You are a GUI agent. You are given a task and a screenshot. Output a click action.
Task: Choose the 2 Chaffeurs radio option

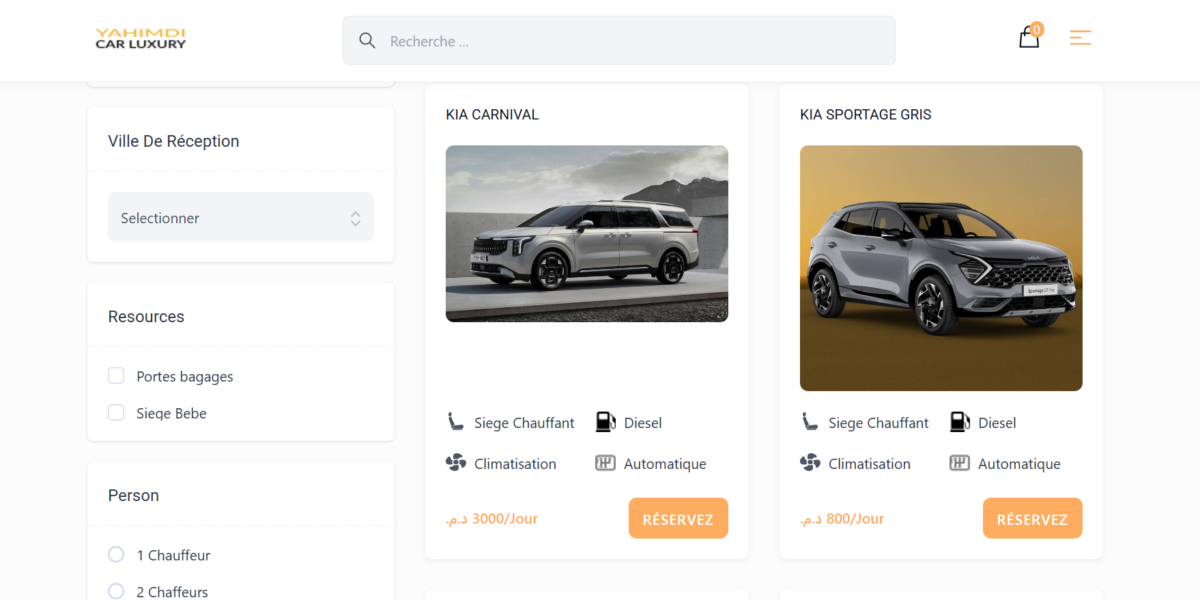(x=116, y=591)
